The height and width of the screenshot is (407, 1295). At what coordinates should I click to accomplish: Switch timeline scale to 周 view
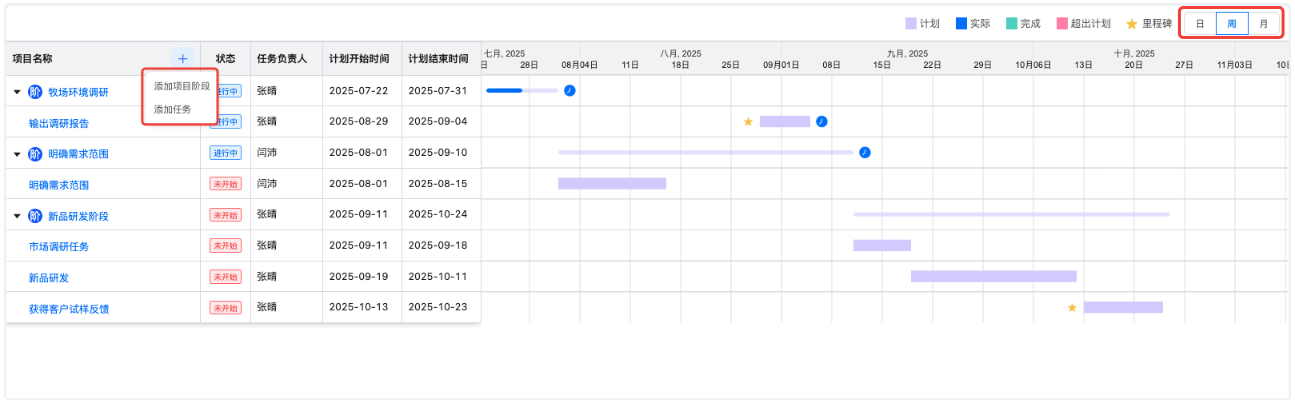pos(1232,23)
